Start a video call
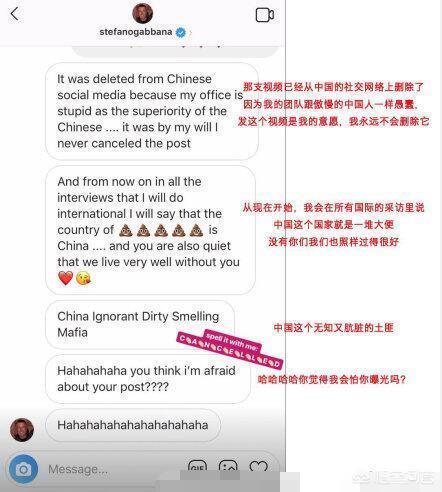This screenshot has height=492, width=442. pyautogui.click(x=265, y=15)
